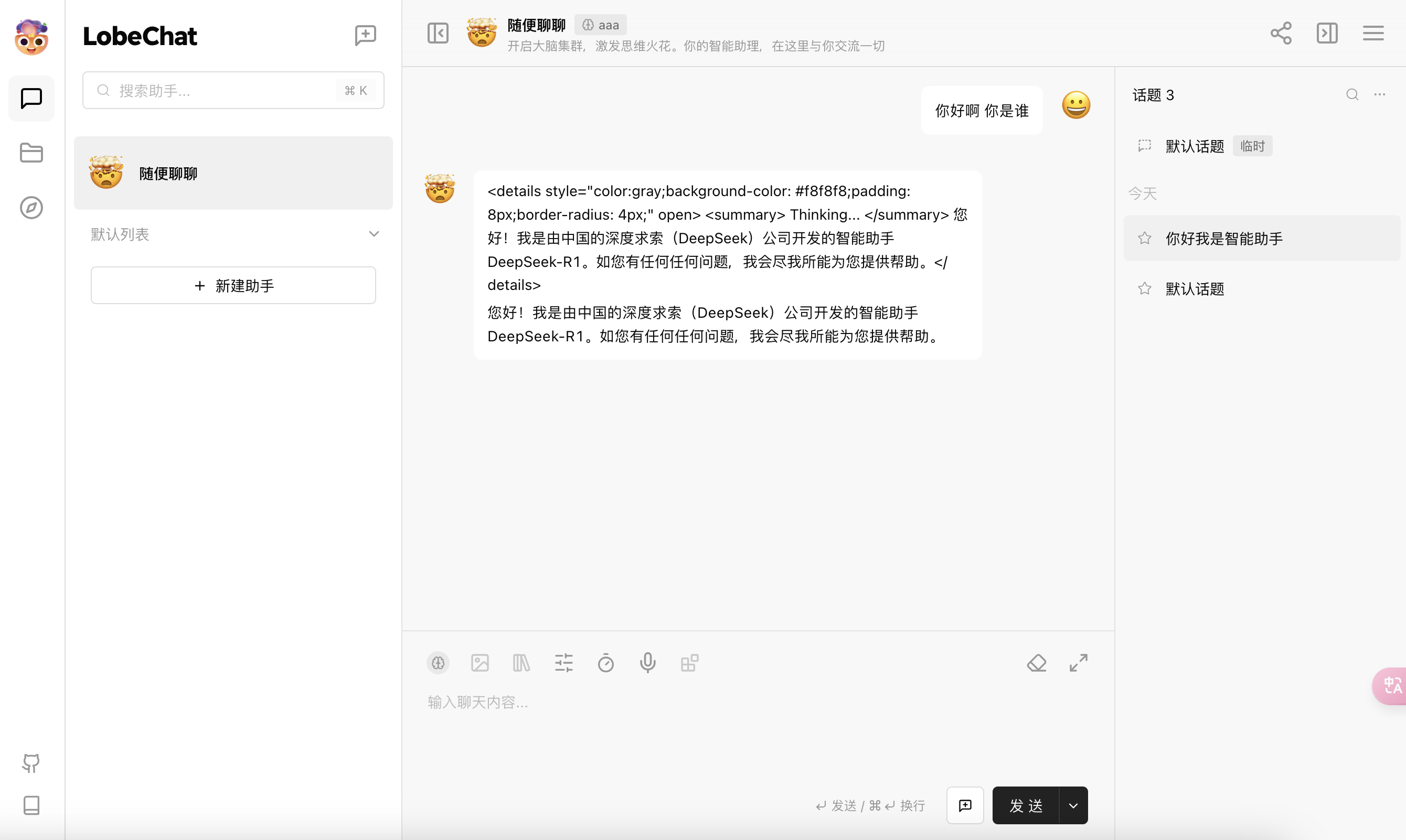The width and height of the screenshot is (1406, 840).
Task: Click the 新建助手 button
Action: [x=233, y=285]
